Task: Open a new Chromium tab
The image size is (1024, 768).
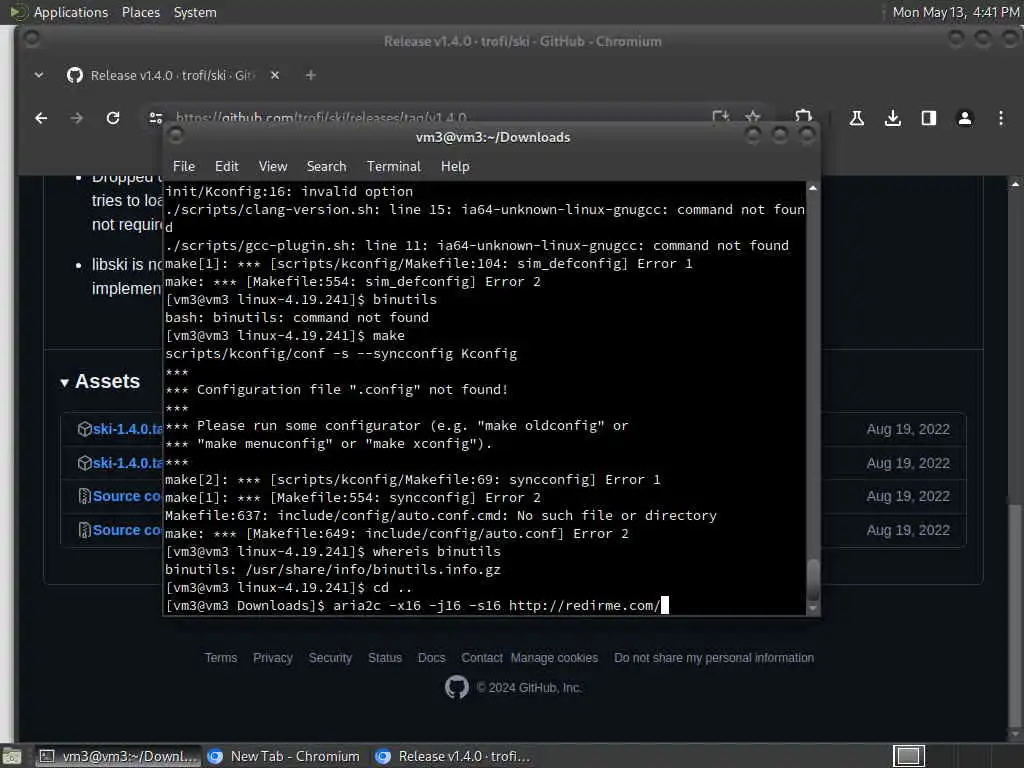Action: [x=311, y=75]
